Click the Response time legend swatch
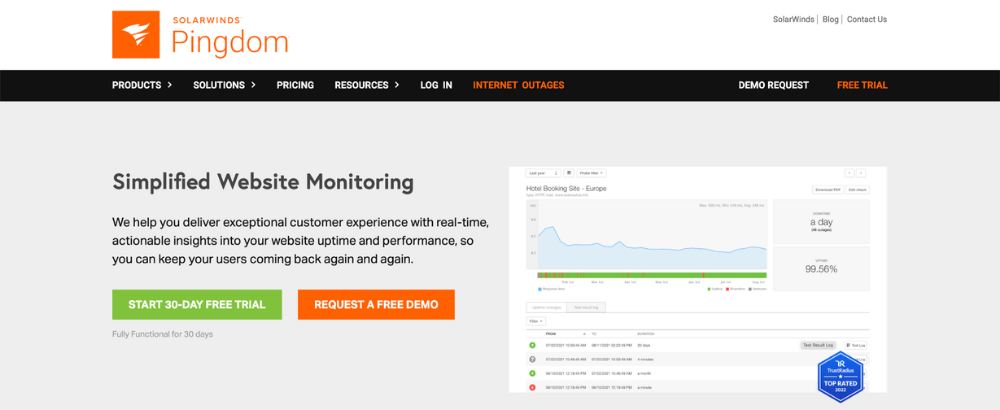The image size is (1000, 410). tap(540, 289)
